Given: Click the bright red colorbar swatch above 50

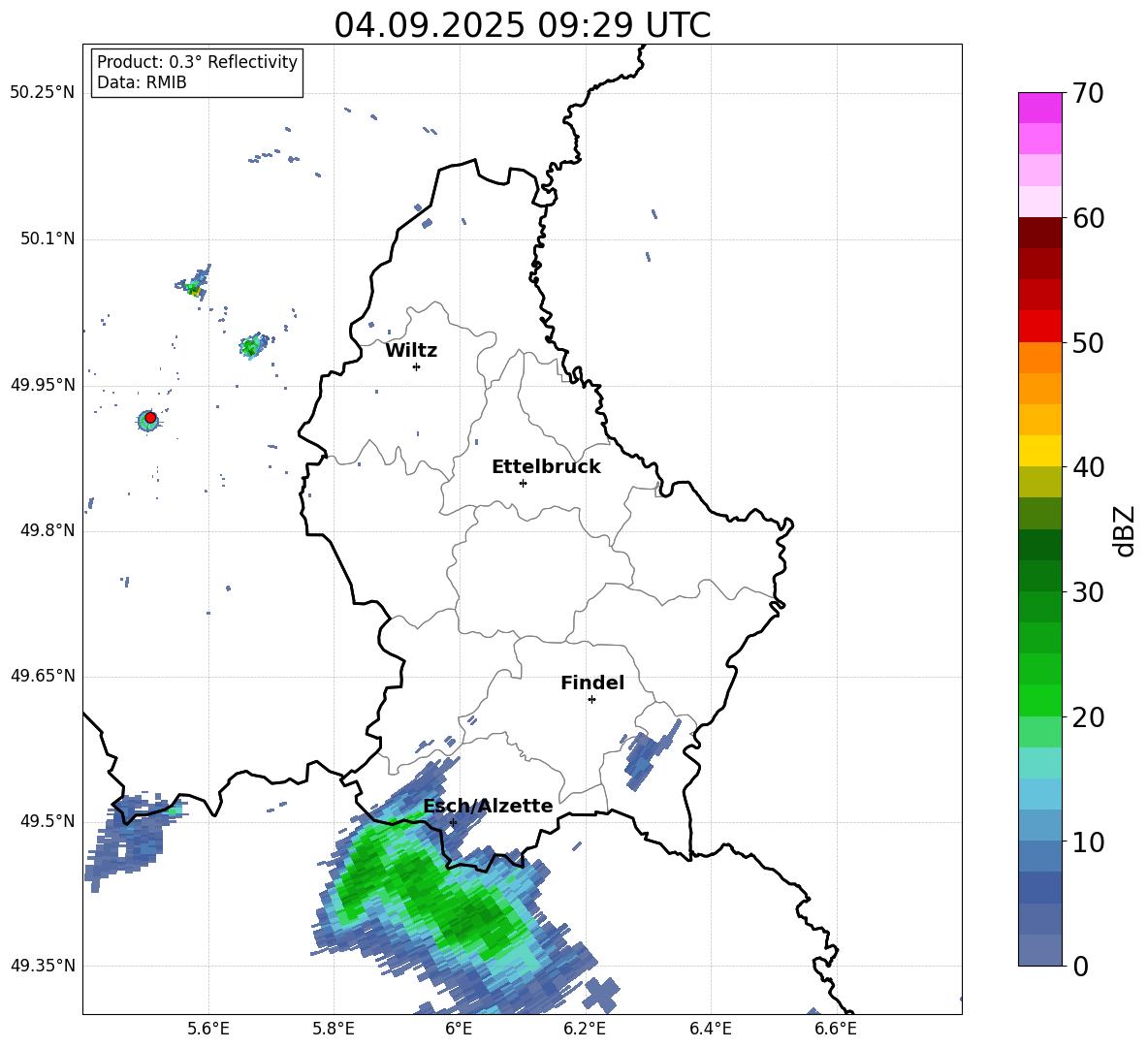Looking at the screenshot, I should (x=1040, y=327).
